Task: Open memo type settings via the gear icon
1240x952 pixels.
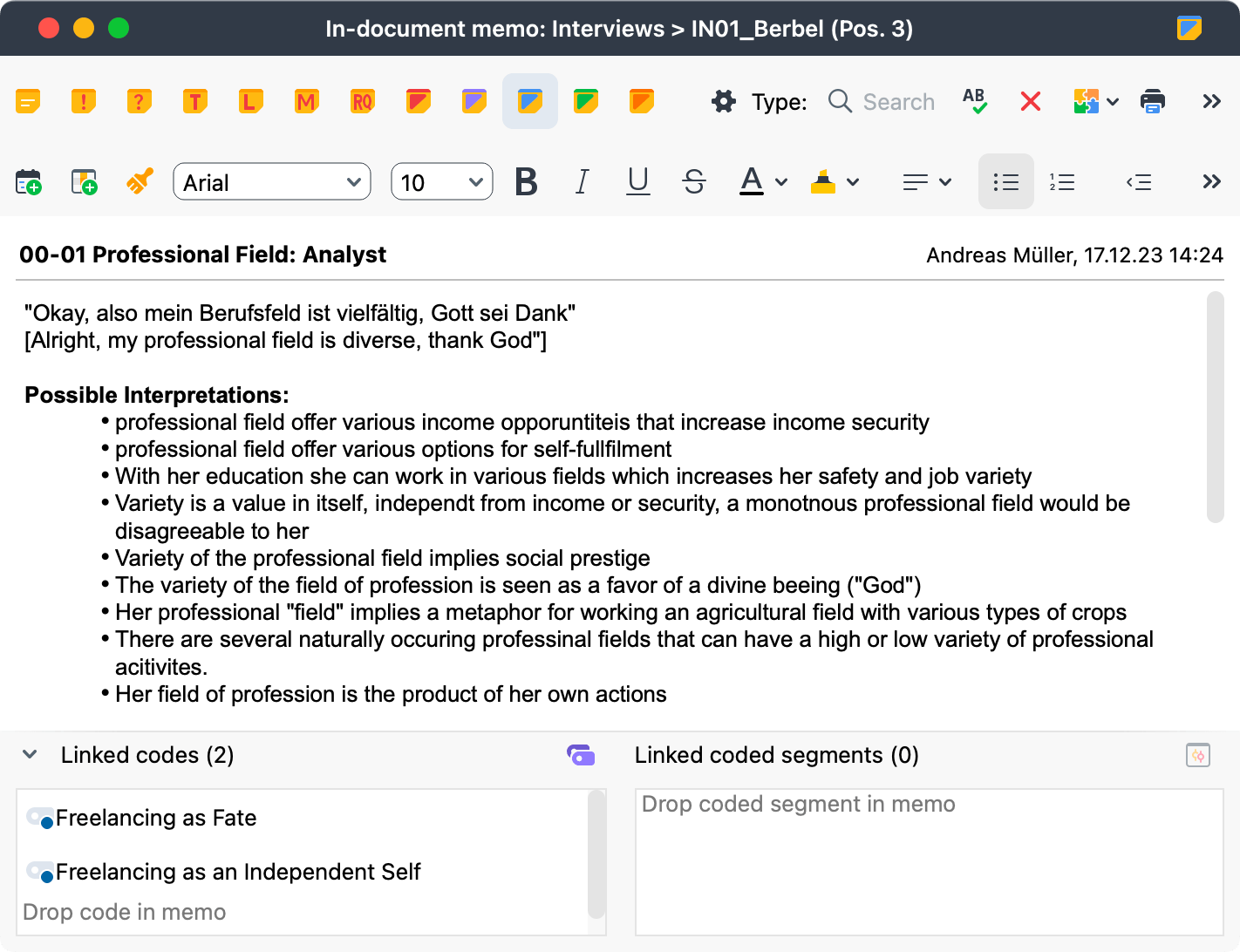Action: [x=724, y=101]
